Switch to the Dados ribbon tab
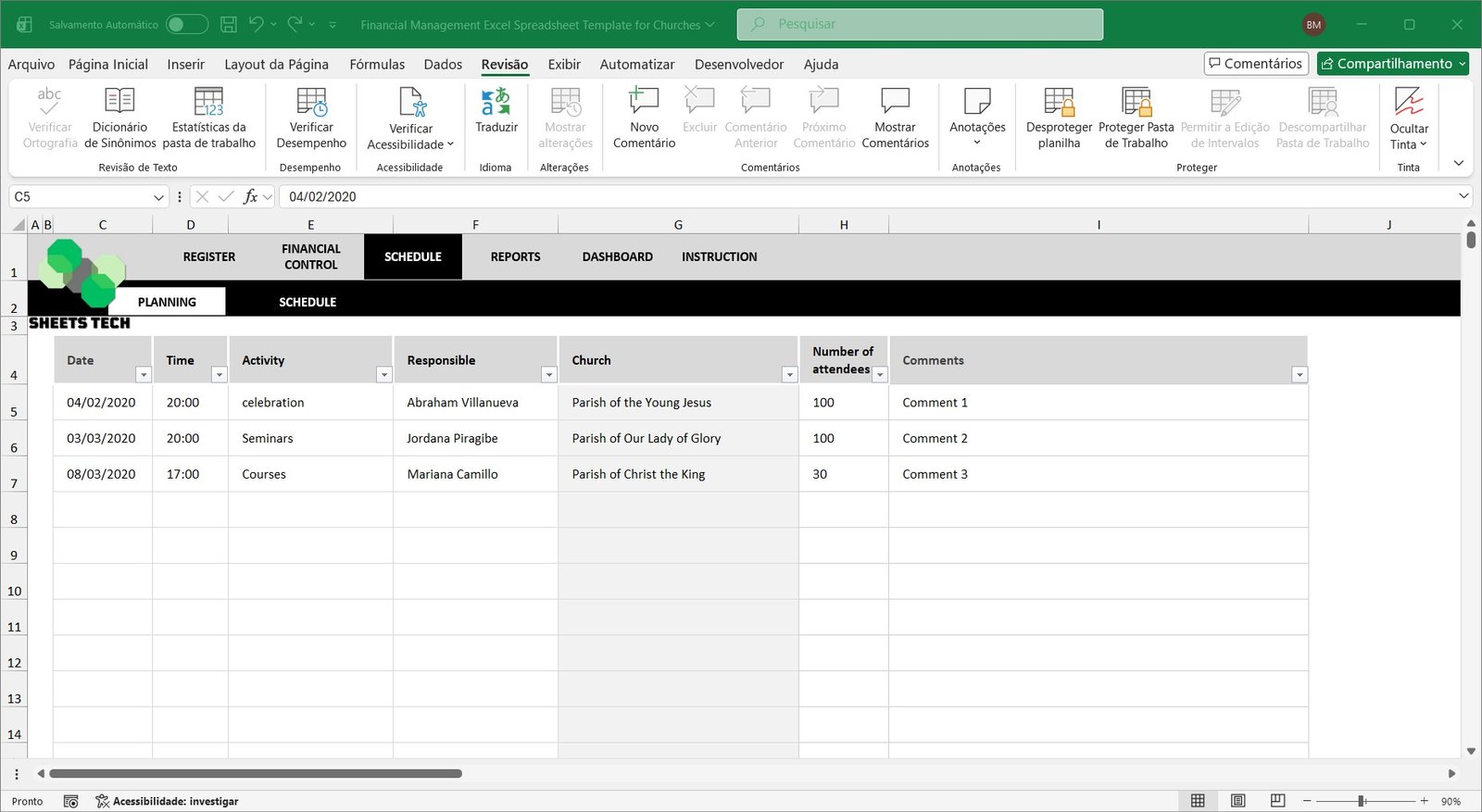 (x=443, y=64)
